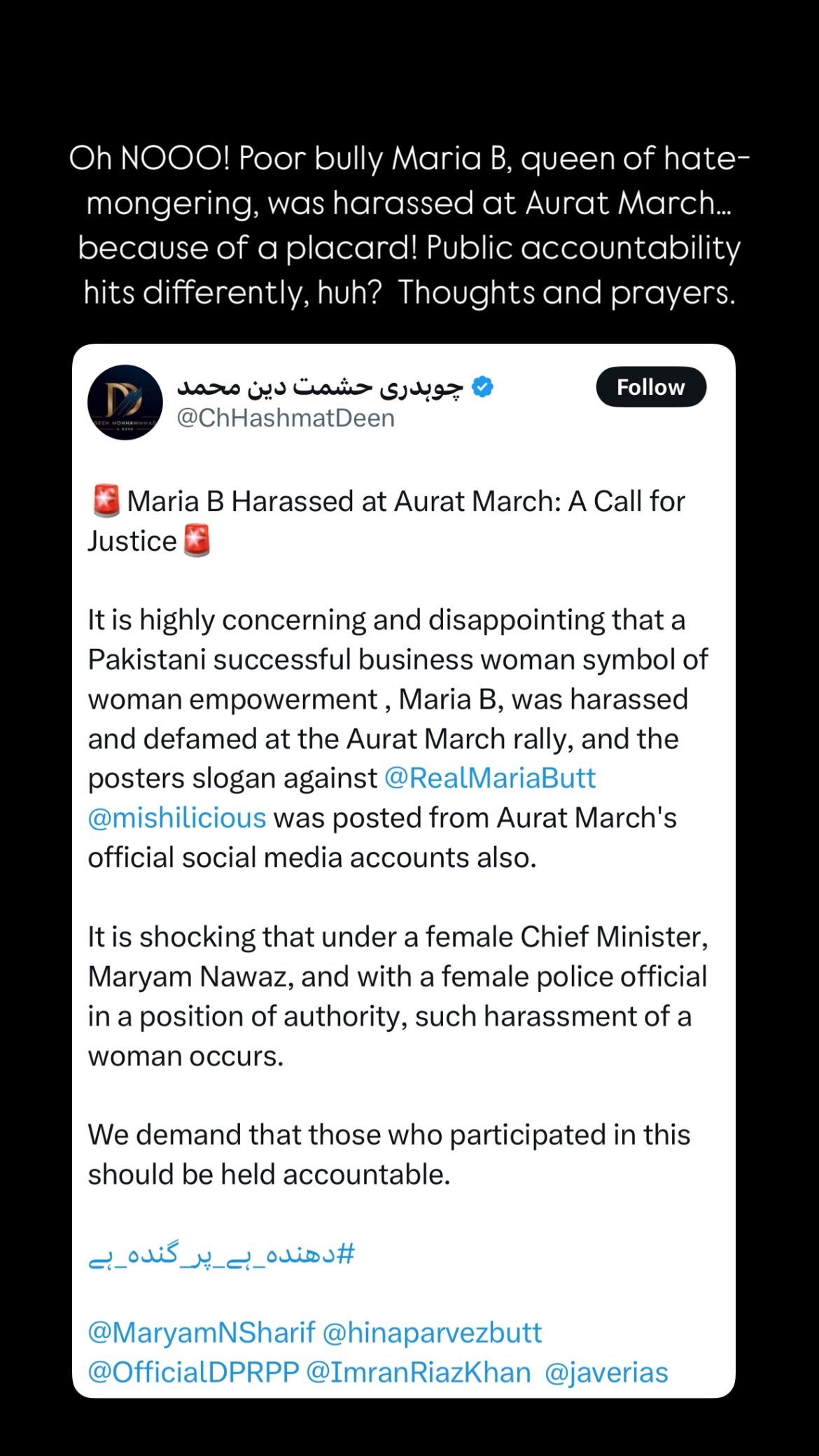The height and width of the screenshot is (1456, 819).
Task: Click the author's Urdu display name
Action: click(x=320, y=386)
